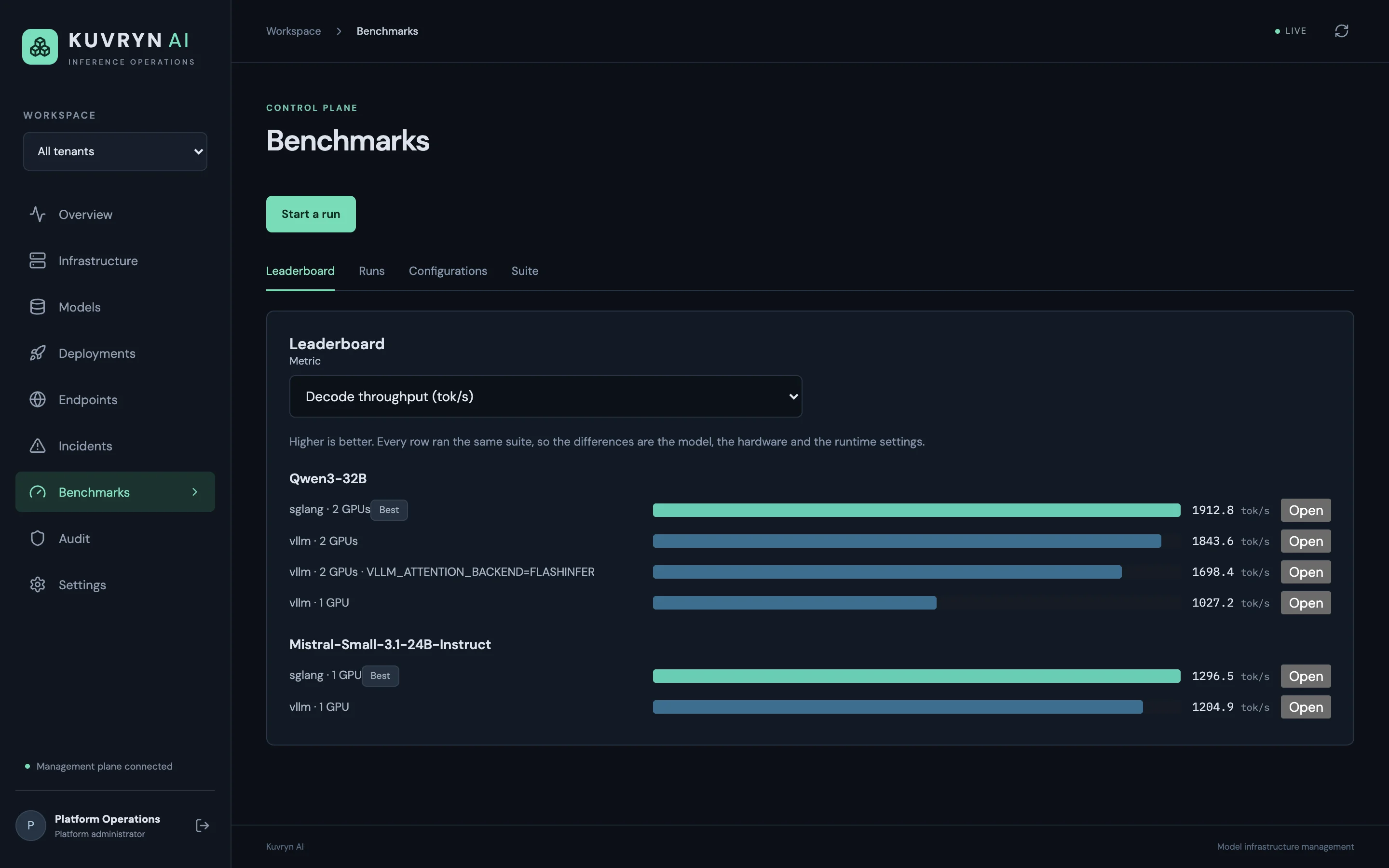Click the Qwen3-32B group heading
This screenshot has height=868, width=1389.
pos(328,478)
